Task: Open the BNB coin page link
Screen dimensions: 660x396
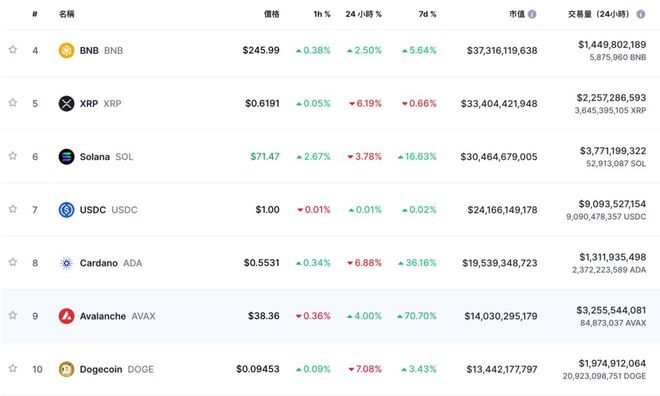Action: pos(101,50)
